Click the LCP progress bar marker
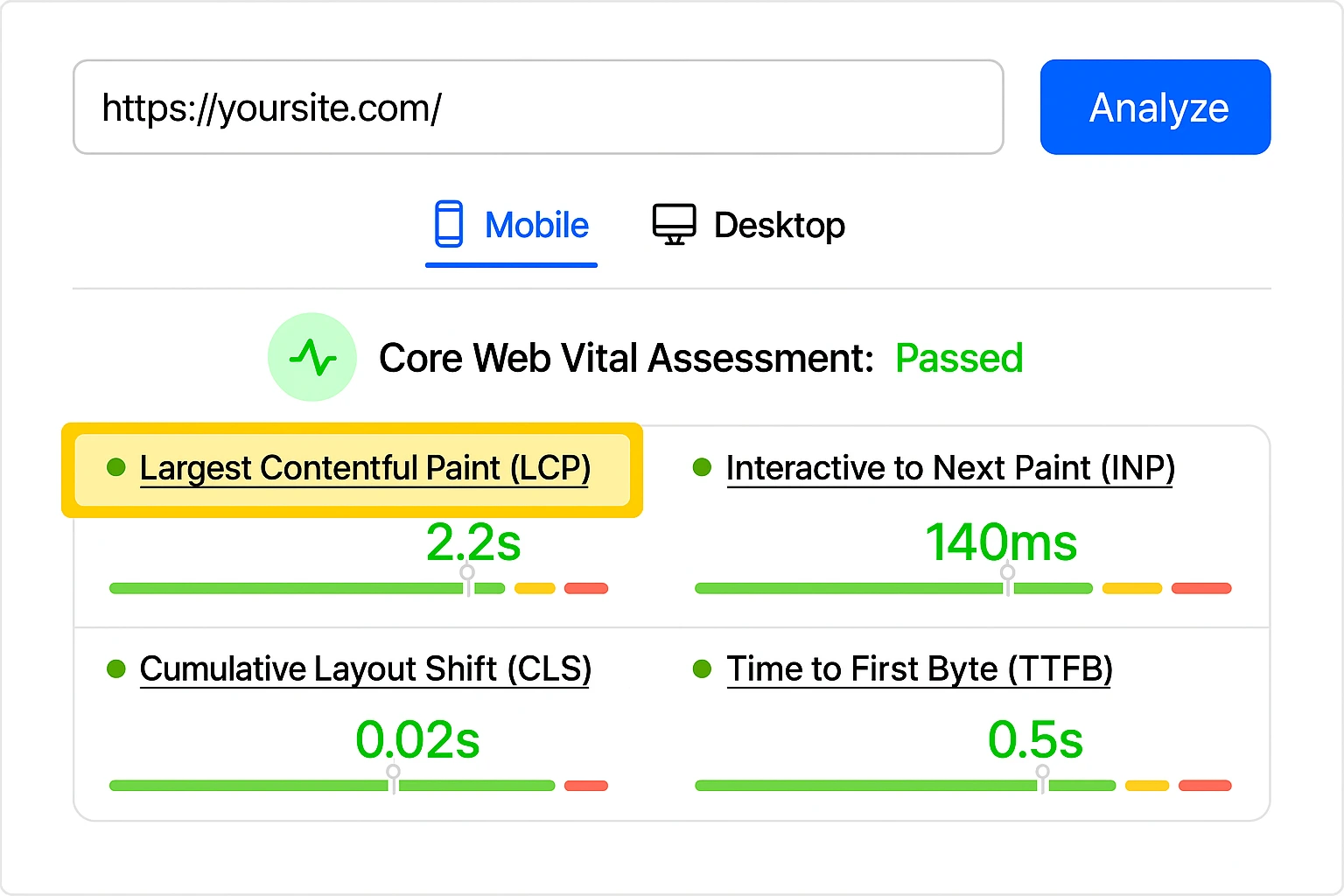This screenshot has width=1344, height=896. pos(468,579)
